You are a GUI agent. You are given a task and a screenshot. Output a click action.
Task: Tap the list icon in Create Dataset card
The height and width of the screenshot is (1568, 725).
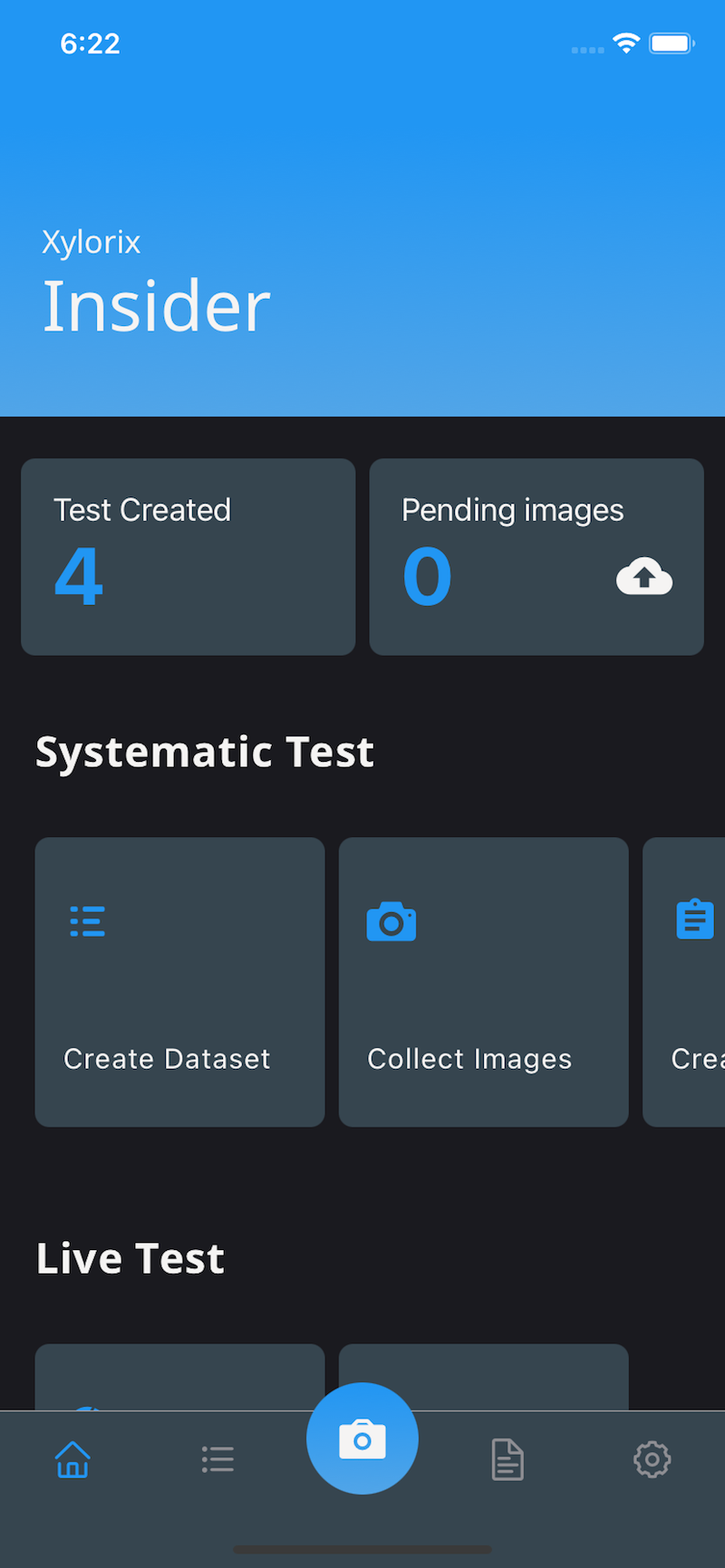88,921
